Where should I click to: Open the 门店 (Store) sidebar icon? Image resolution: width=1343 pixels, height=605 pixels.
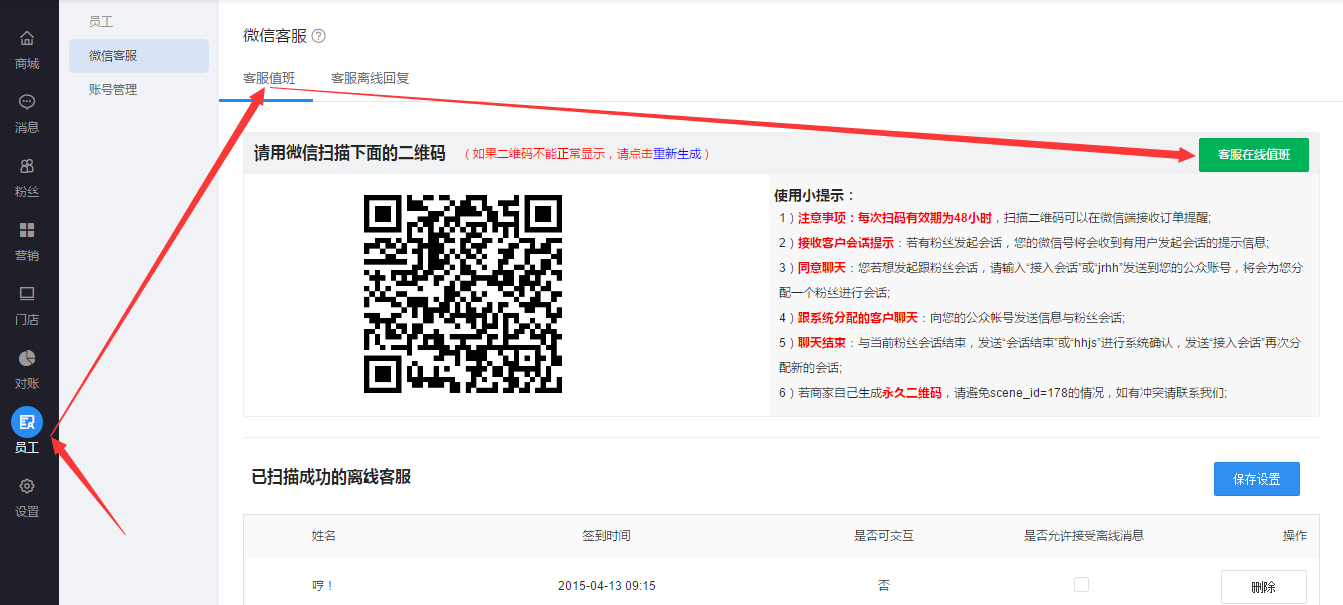[27, 294]
